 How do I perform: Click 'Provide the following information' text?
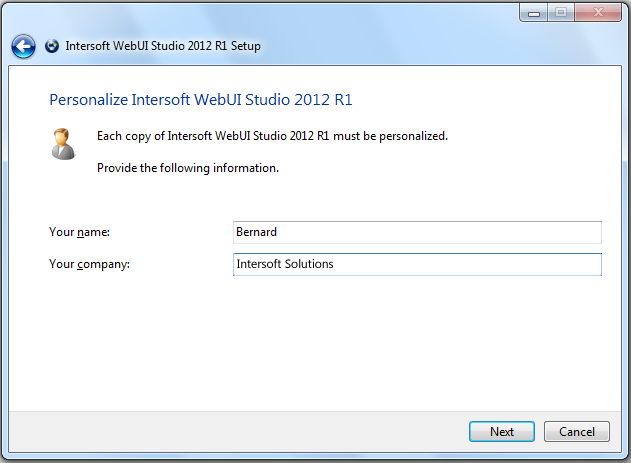click(187, 168)
